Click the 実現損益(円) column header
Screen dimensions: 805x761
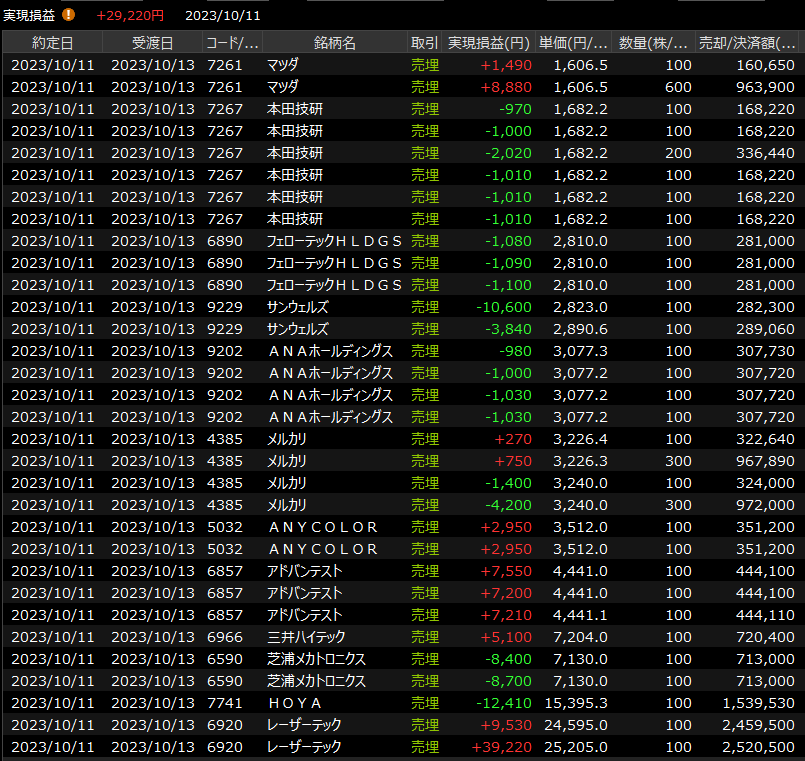[488, 43]
